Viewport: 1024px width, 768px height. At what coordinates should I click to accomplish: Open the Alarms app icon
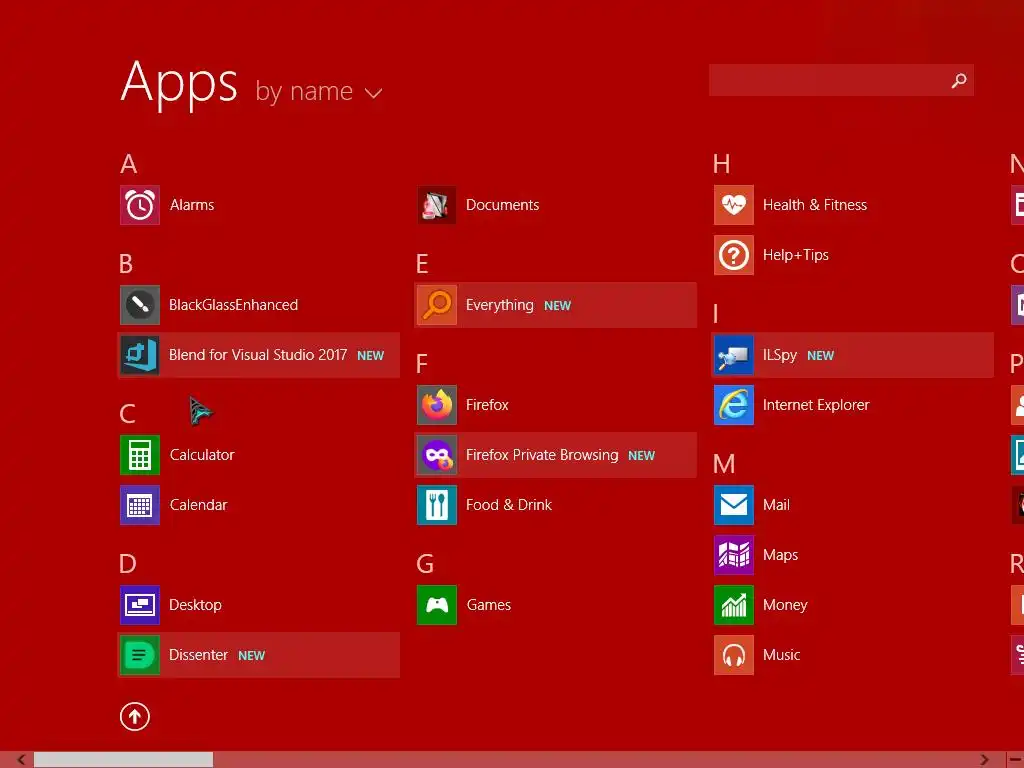click(x=140, y=205)
